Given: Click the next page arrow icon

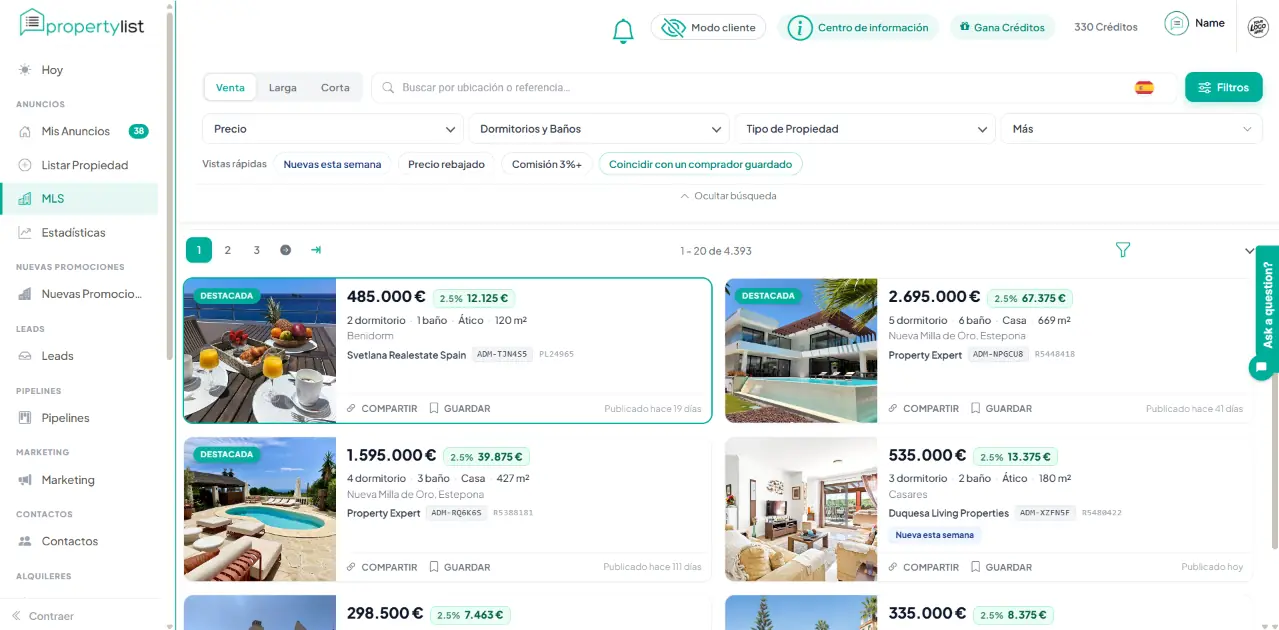Looking at the screenshot, I should click(x=286, y=250).
